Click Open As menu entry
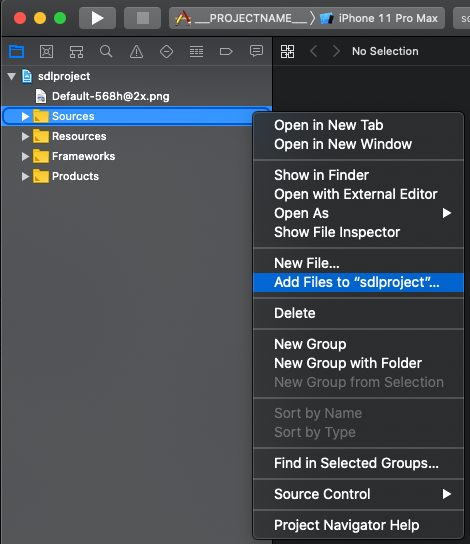 click(358, 213)
